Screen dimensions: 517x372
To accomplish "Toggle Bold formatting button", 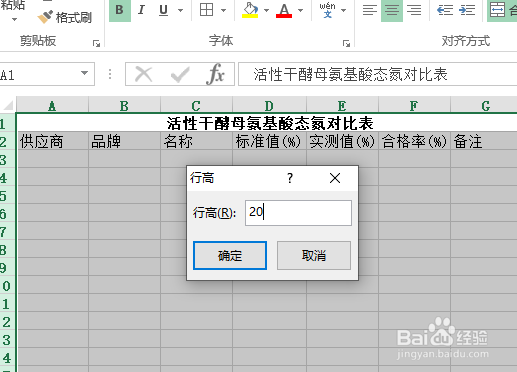I will [120, 10].
